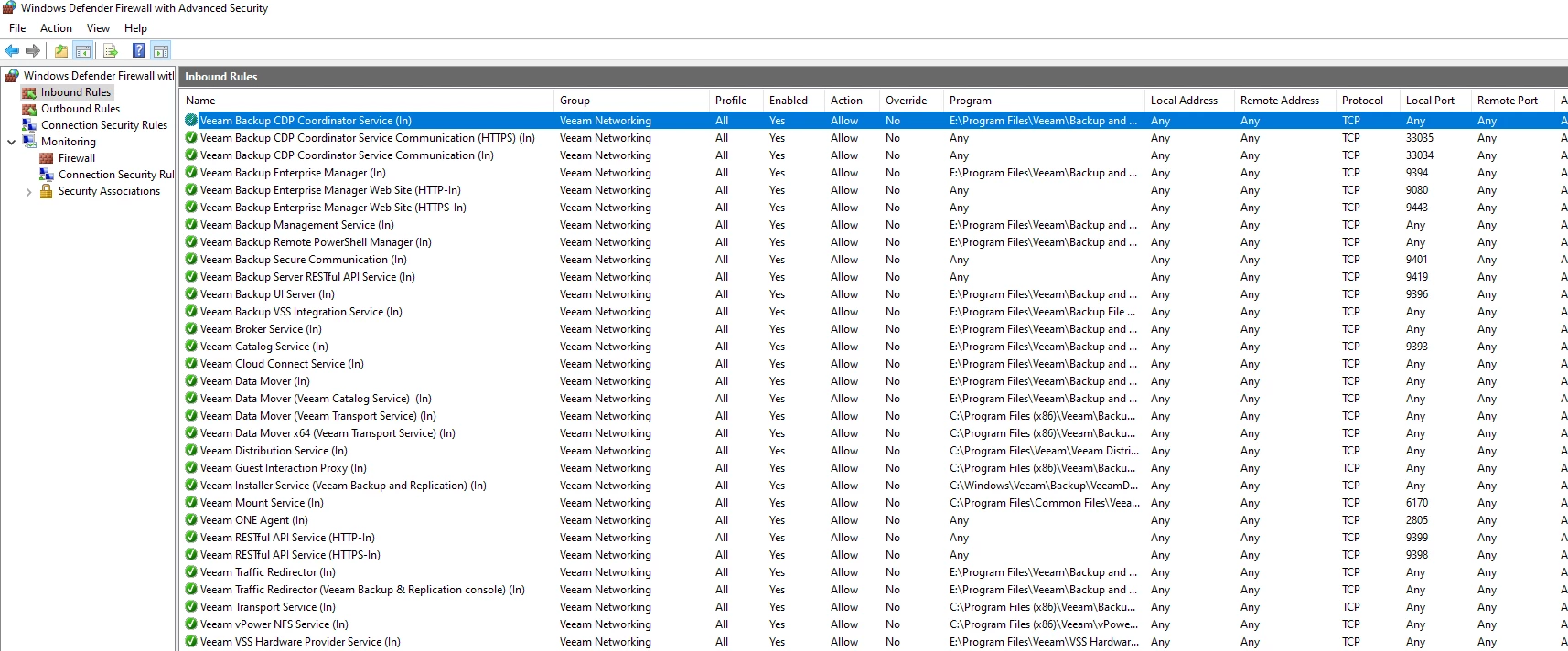This screenshot has width=1568, height=651.
Task: Sort by the Remote Address column header
Action: [1285, 101]
